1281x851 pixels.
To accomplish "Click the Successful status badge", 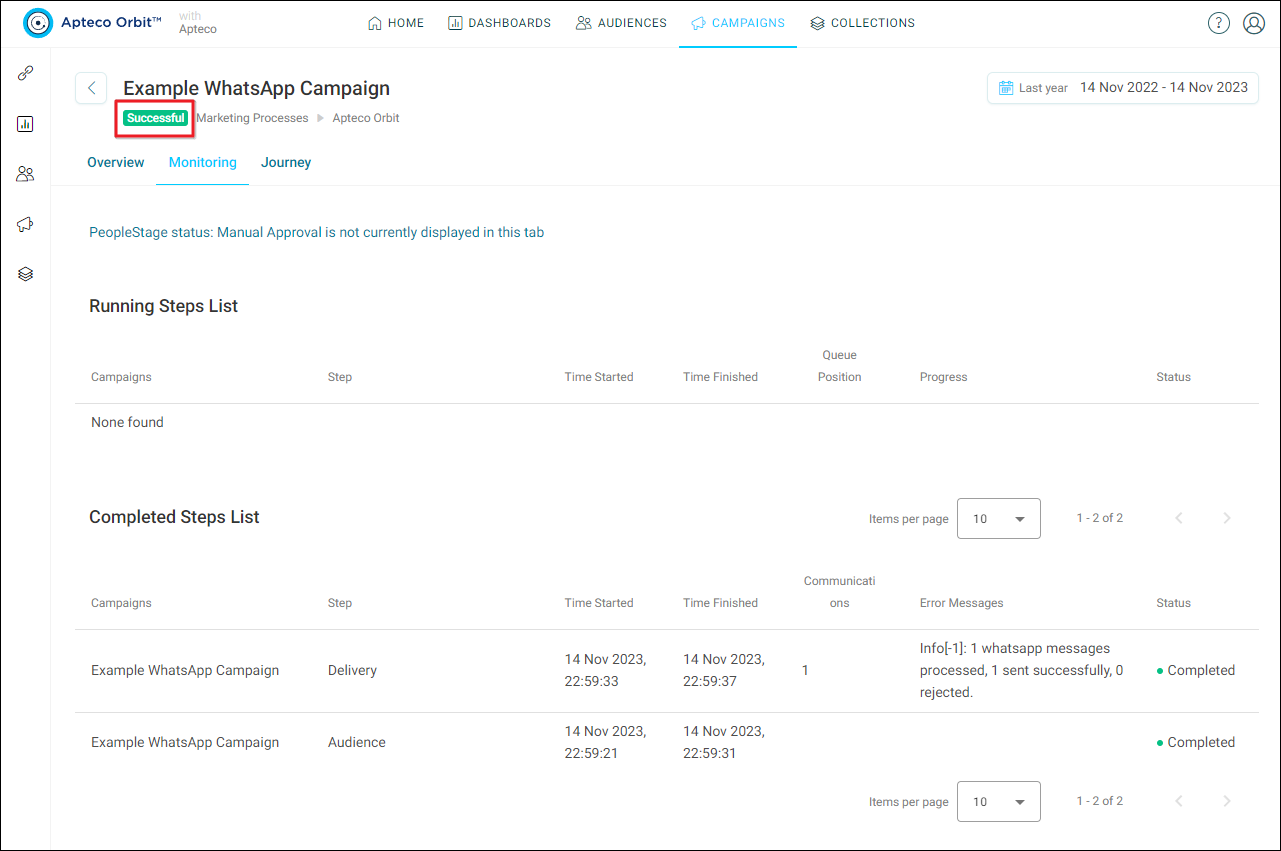I will [156, 118].
